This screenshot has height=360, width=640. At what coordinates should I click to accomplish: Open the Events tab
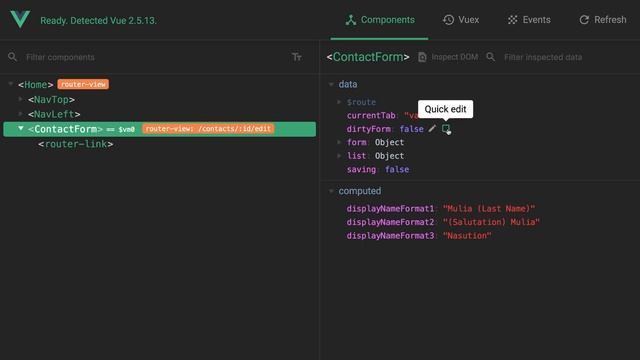click(x=529, y=20)
